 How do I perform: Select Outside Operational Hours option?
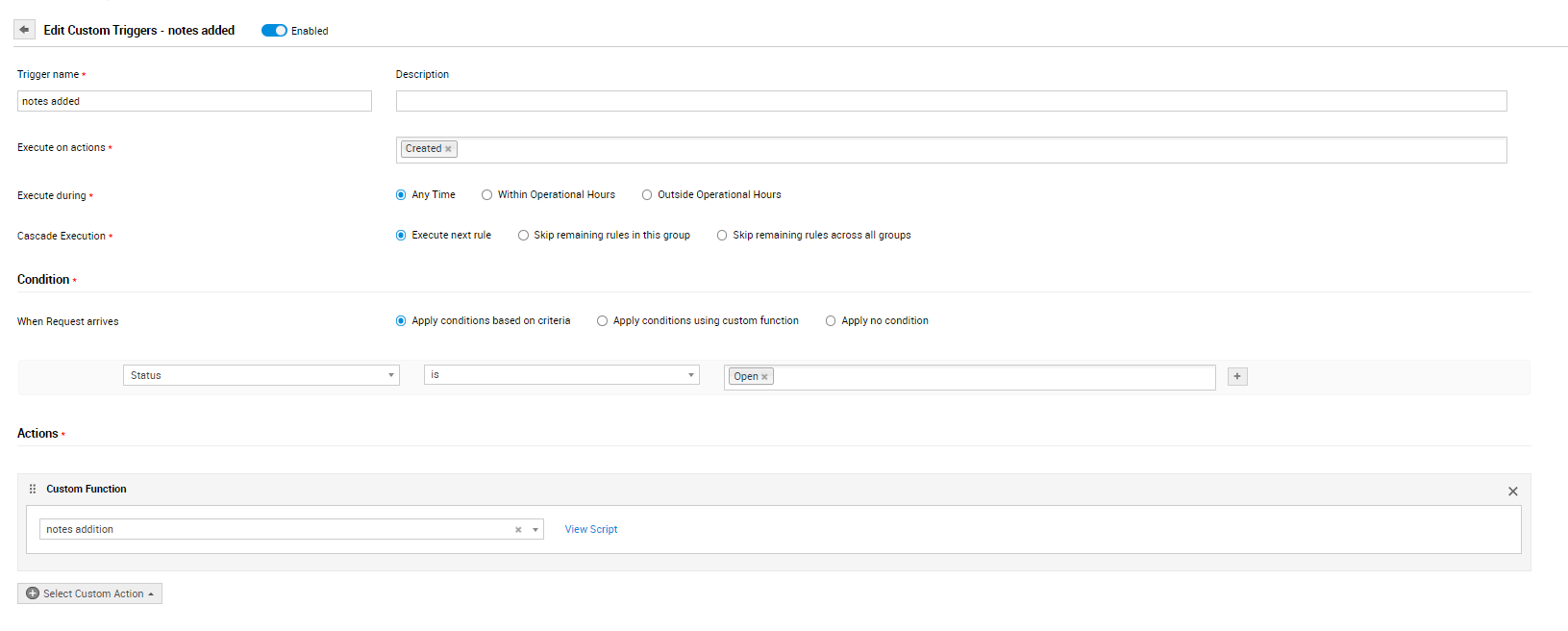[647, 195]
